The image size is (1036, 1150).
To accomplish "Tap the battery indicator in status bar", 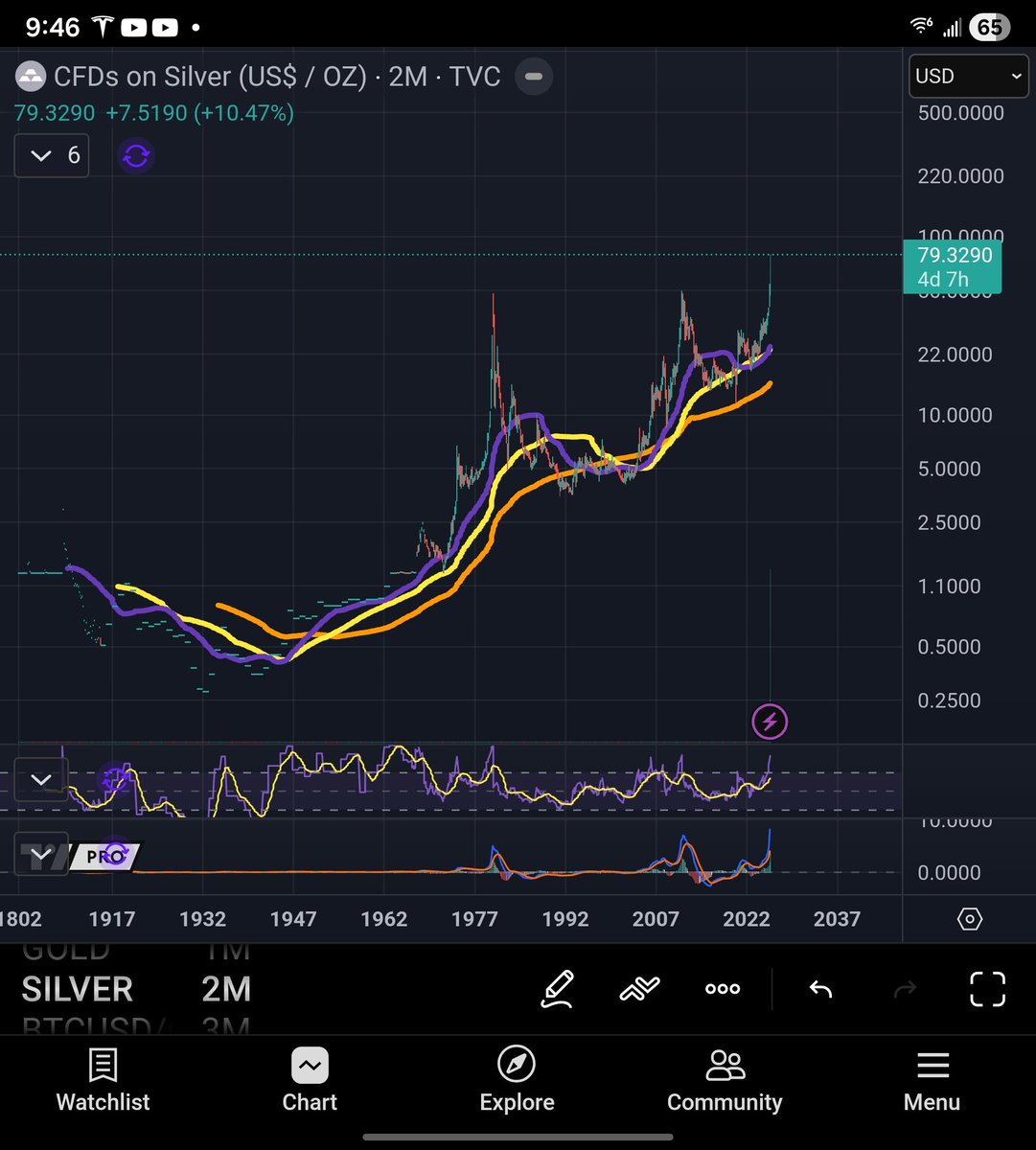I will click(989, 27).
